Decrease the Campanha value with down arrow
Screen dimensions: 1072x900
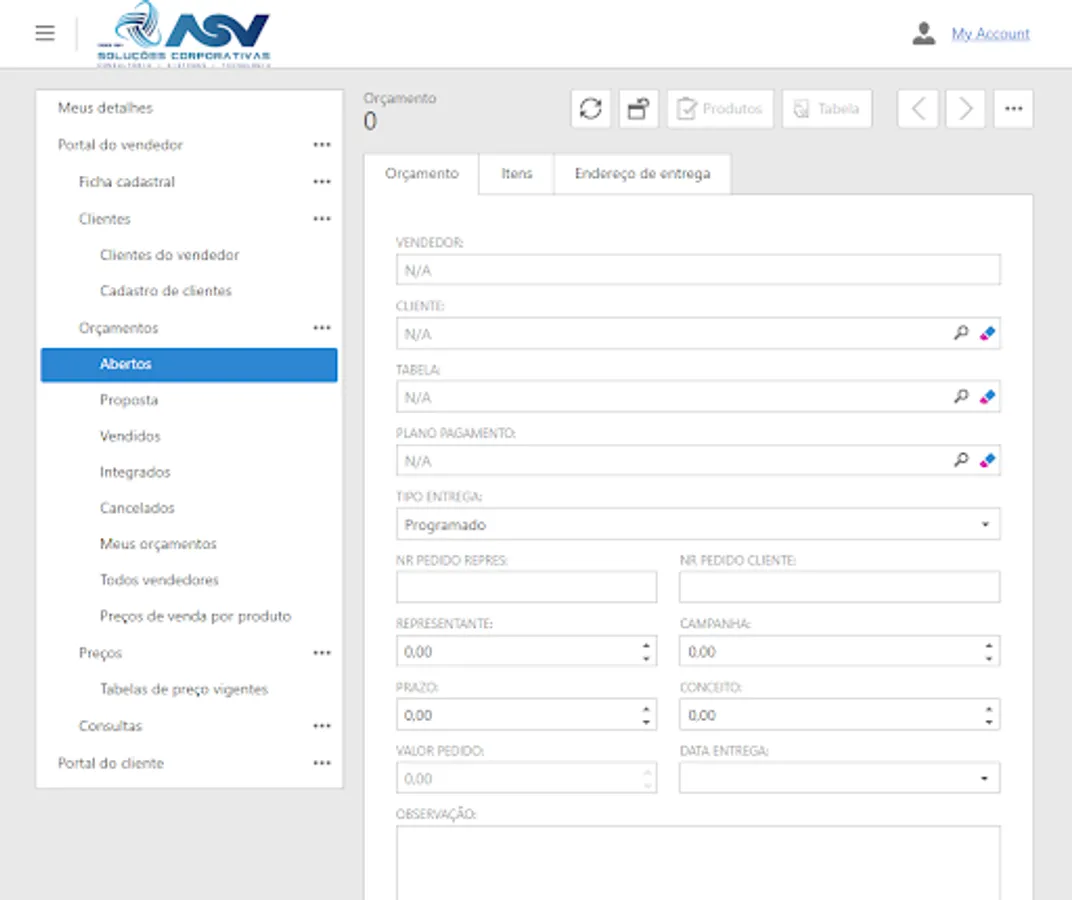[x=989, y=658]
